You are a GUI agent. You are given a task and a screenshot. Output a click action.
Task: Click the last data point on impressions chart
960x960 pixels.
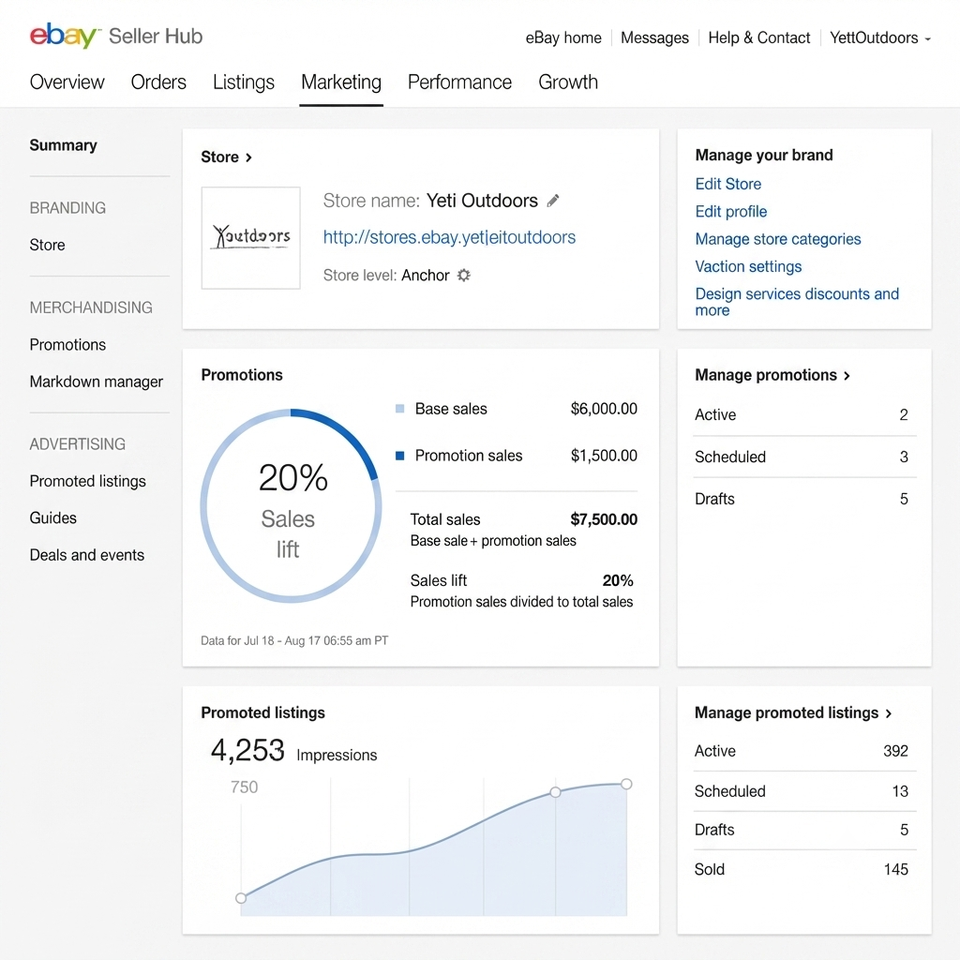626,784
